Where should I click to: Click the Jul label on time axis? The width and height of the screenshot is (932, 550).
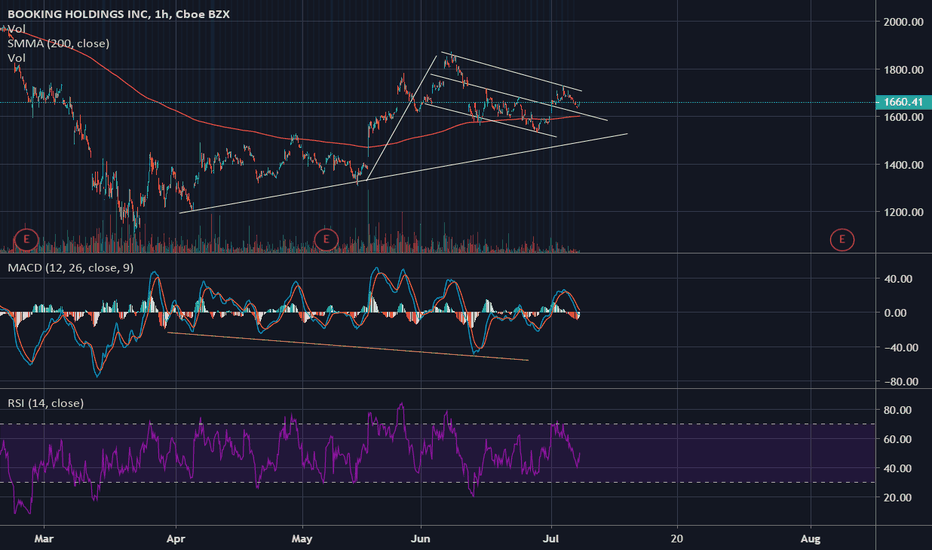pos(552,539)
